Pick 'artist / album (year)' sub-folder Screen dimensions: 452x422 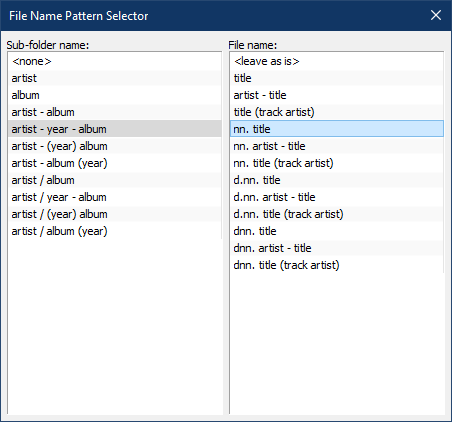[115, 231]
